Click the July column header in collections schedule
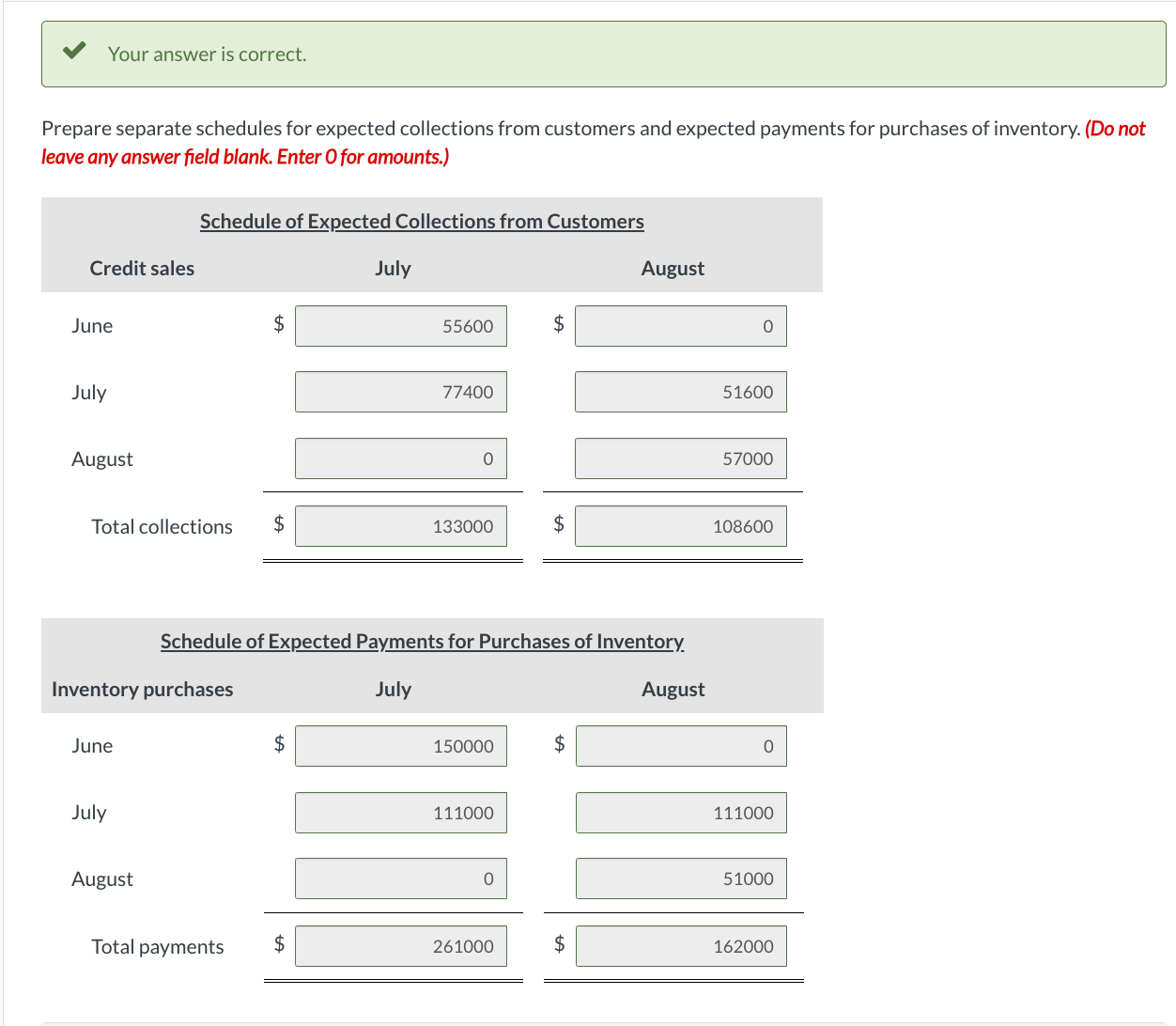1176x1026 pixels. click(393, 268)
